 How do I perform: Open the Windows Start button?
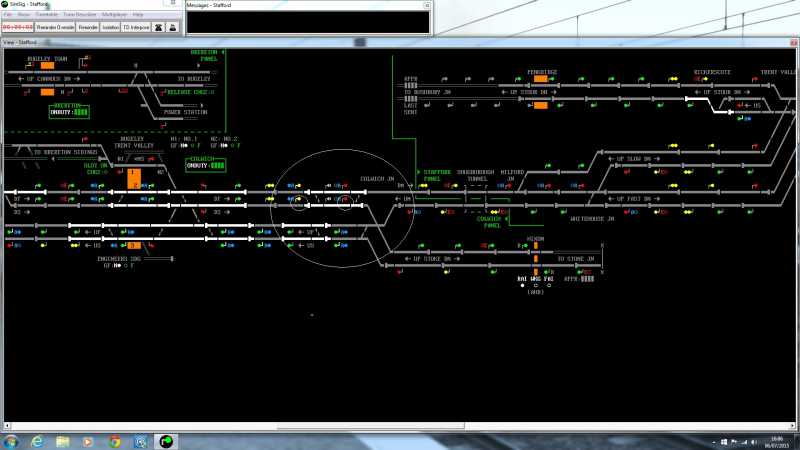[10, 442]
